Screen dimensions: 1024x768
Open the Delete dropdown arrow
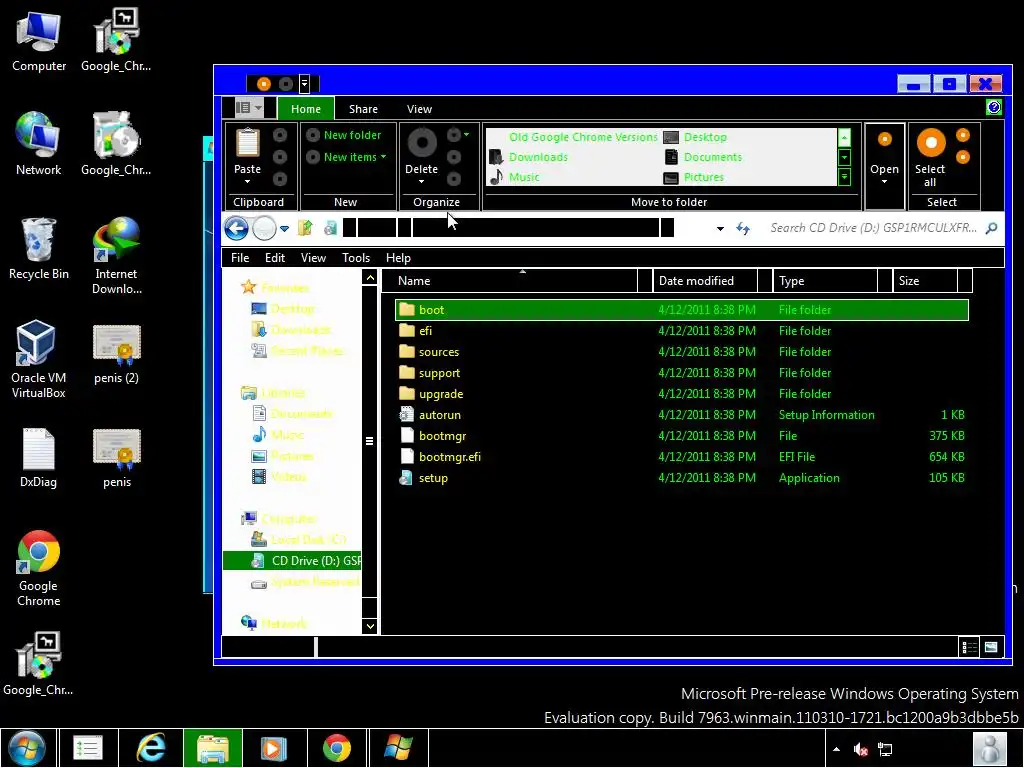click(422, 182)
